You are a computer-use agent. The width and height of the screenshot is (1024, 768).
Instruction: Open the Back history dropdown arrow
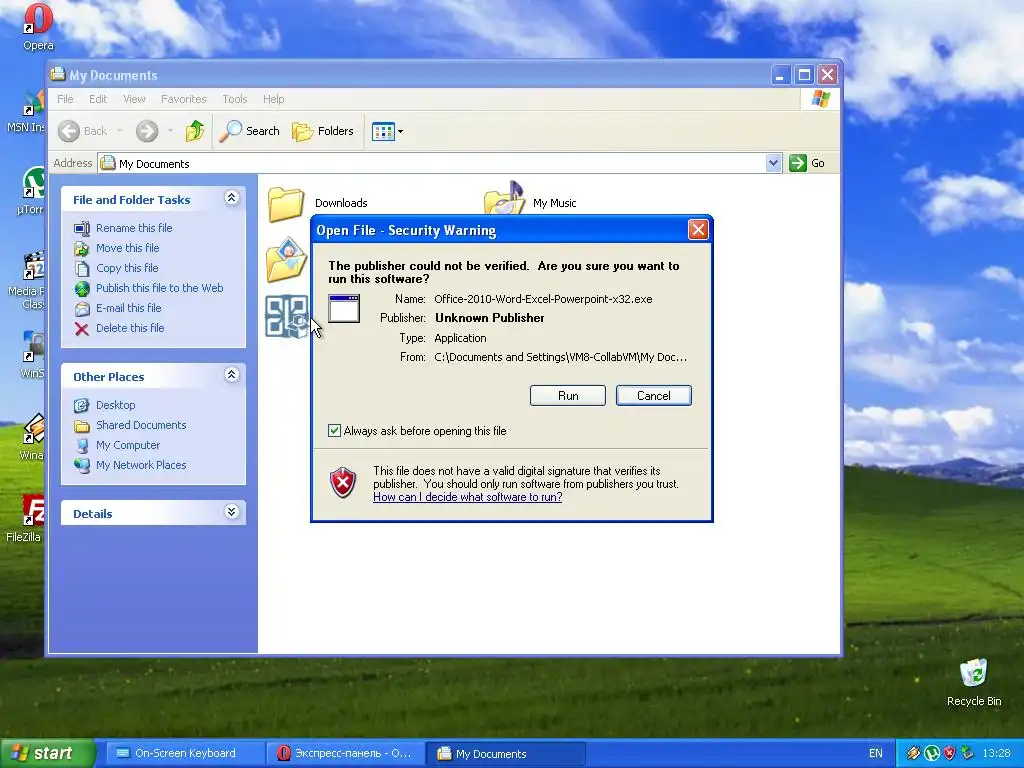pos(120,131)
